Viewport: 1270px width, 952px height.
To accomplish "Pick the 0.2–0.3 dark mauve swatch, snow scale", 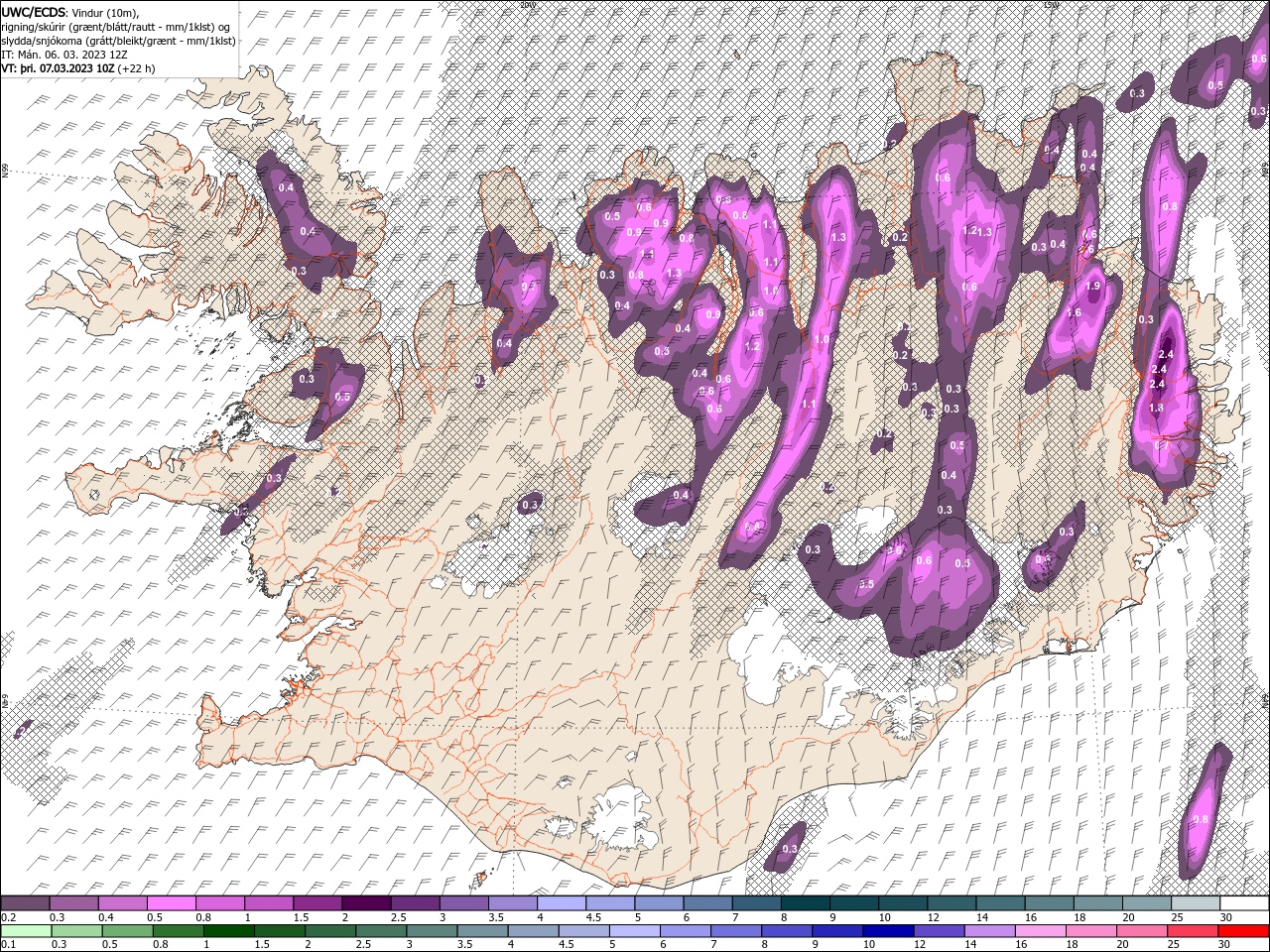I will pyautogui.click(x=25, y=903).
